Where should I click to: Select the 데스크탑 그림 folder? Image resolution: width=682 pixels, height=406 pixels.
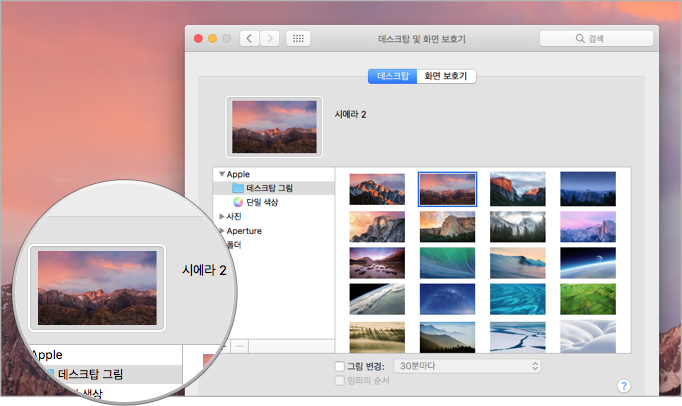tap(274, 188)
